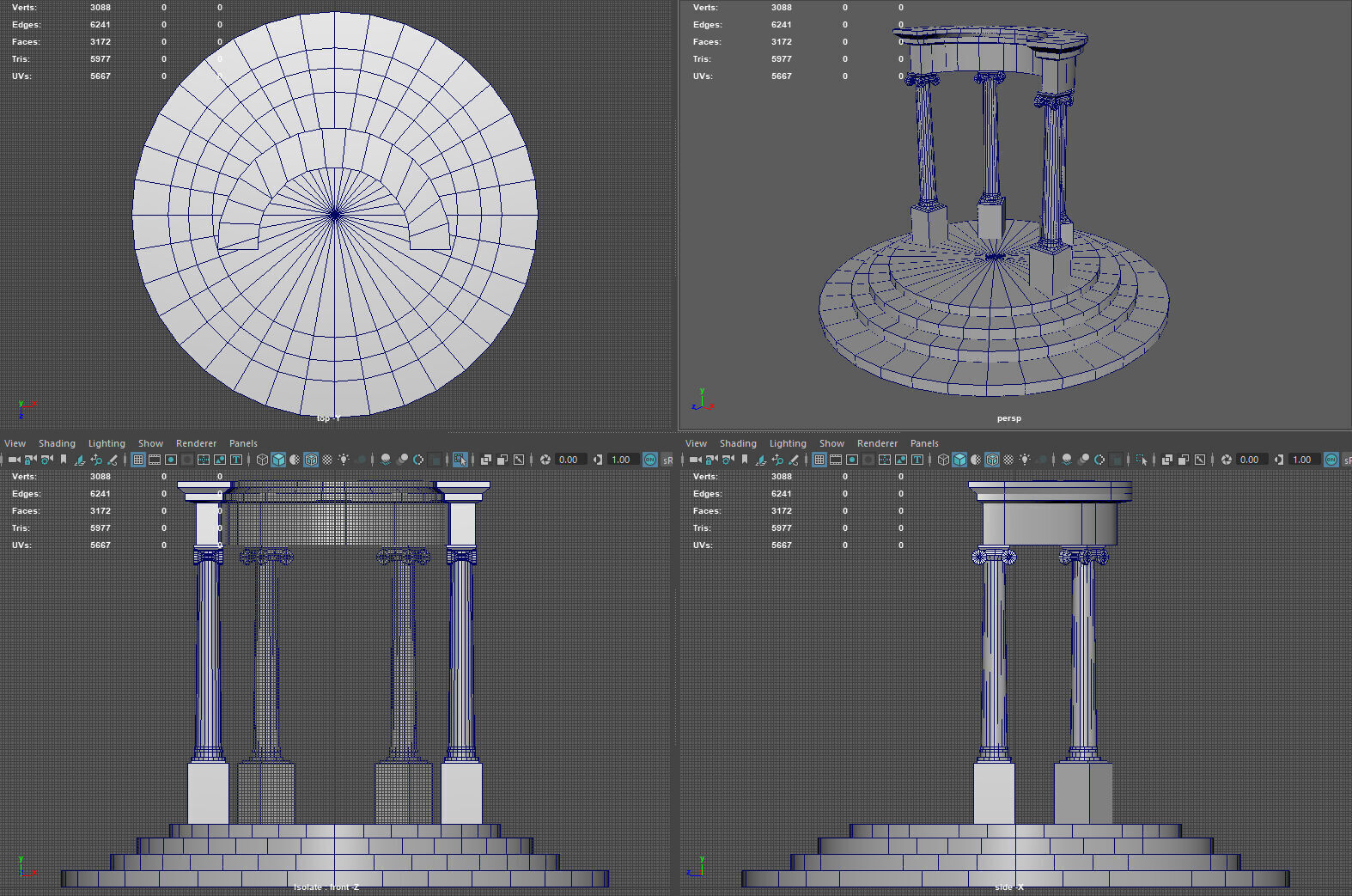1352x896 pixels.
Task: Click Verts count 3088 in top view
Action: pyautogui.click(x=100, y=7)
